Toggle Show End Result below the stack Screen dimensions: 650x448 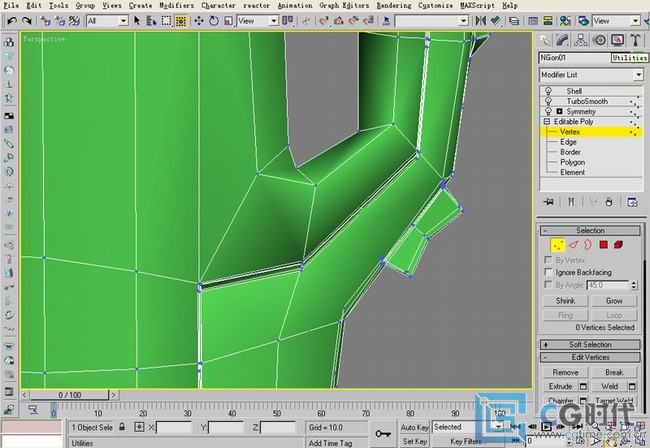[571, 202]
